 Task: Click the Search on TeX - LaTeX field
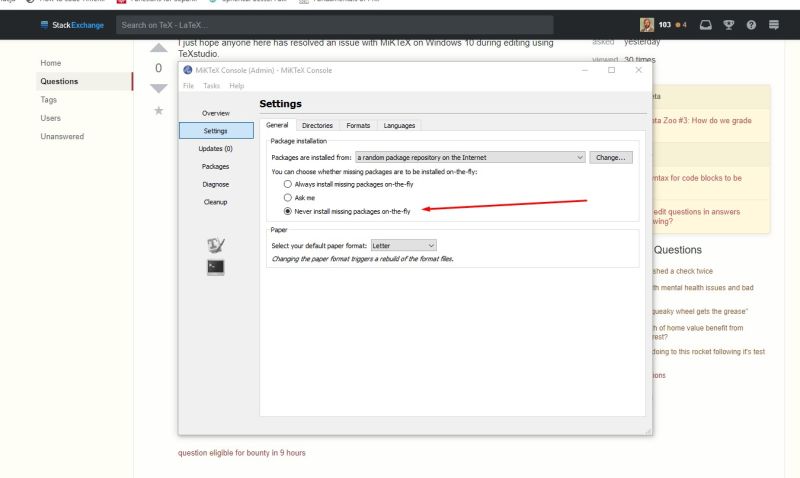(x=335, y=24)
